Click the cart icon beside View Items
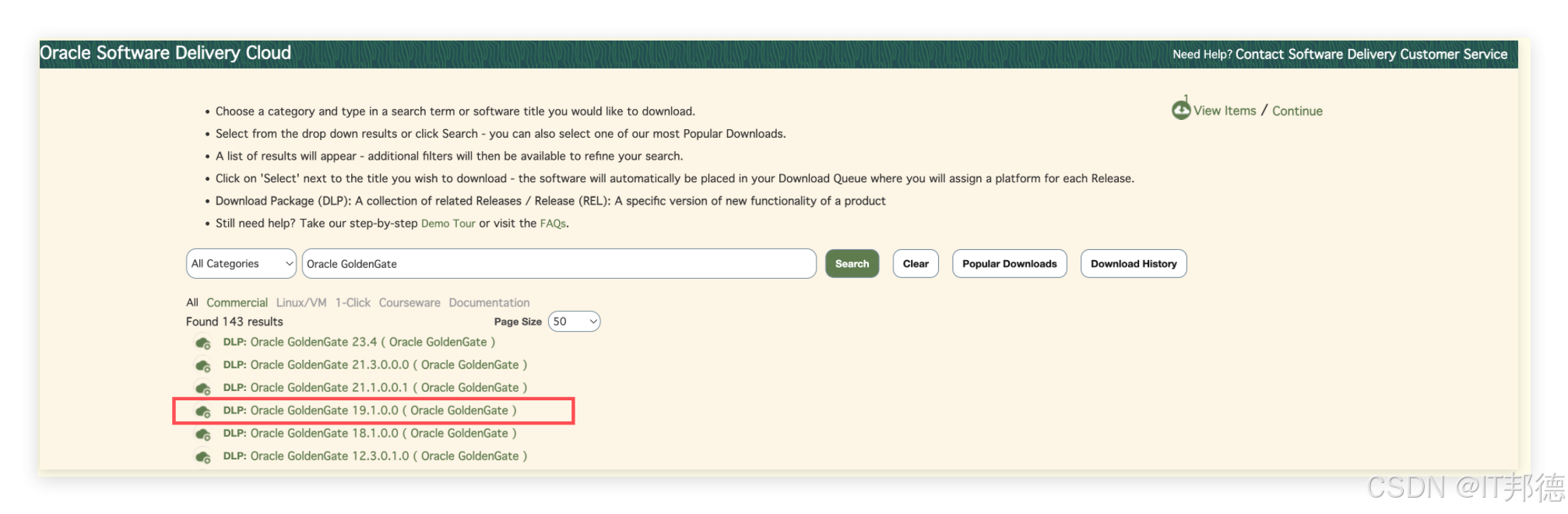This screenshot has height=514, width=1568. [1181, 110]
